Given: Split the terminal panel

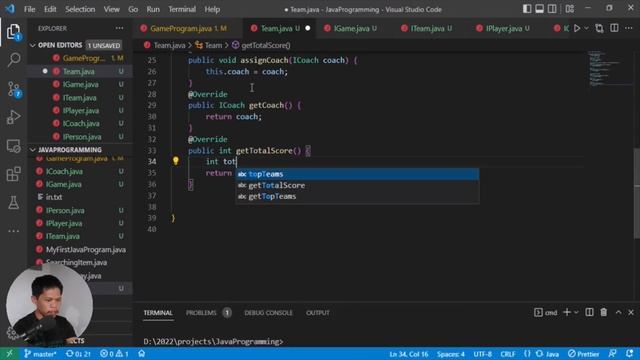Looking at the screenshot, I should [589, 312].
